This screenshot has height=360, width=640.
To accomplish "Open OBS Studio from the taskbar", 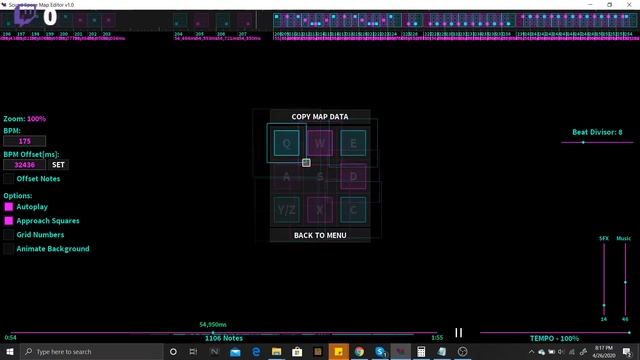I will pos(462,351).
